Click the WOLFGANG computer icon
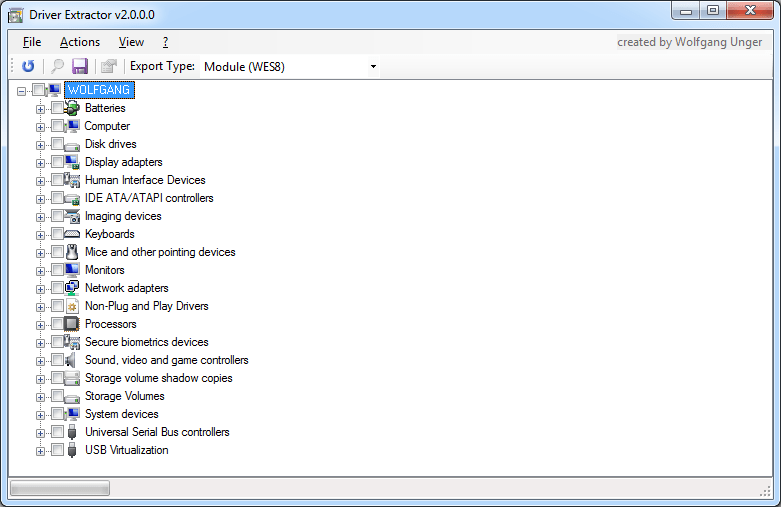The width and height of the screenshot is (781, 507). click(x=54, y=90)
